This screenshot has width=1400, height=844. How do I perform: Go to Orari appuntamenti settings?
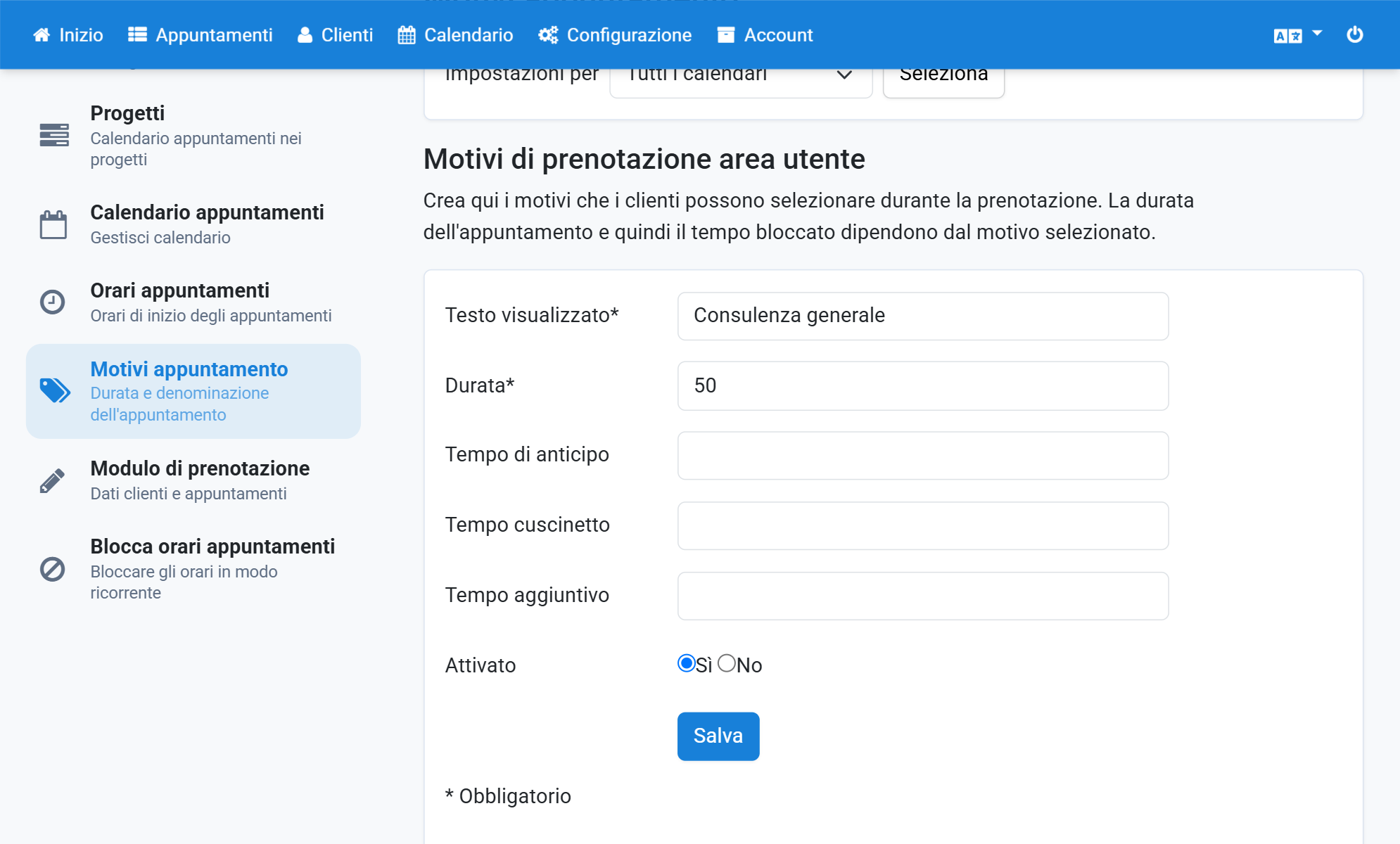point(193,302)
